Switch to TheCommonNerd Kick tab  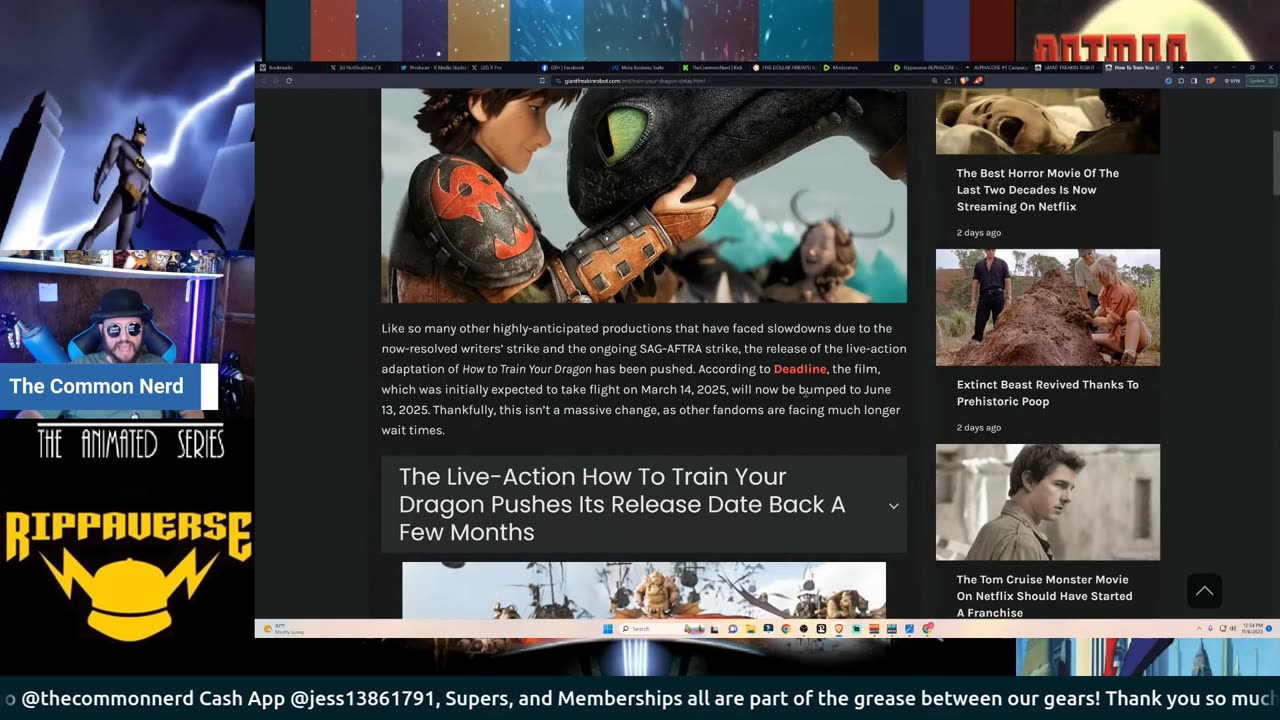(714, 67)
